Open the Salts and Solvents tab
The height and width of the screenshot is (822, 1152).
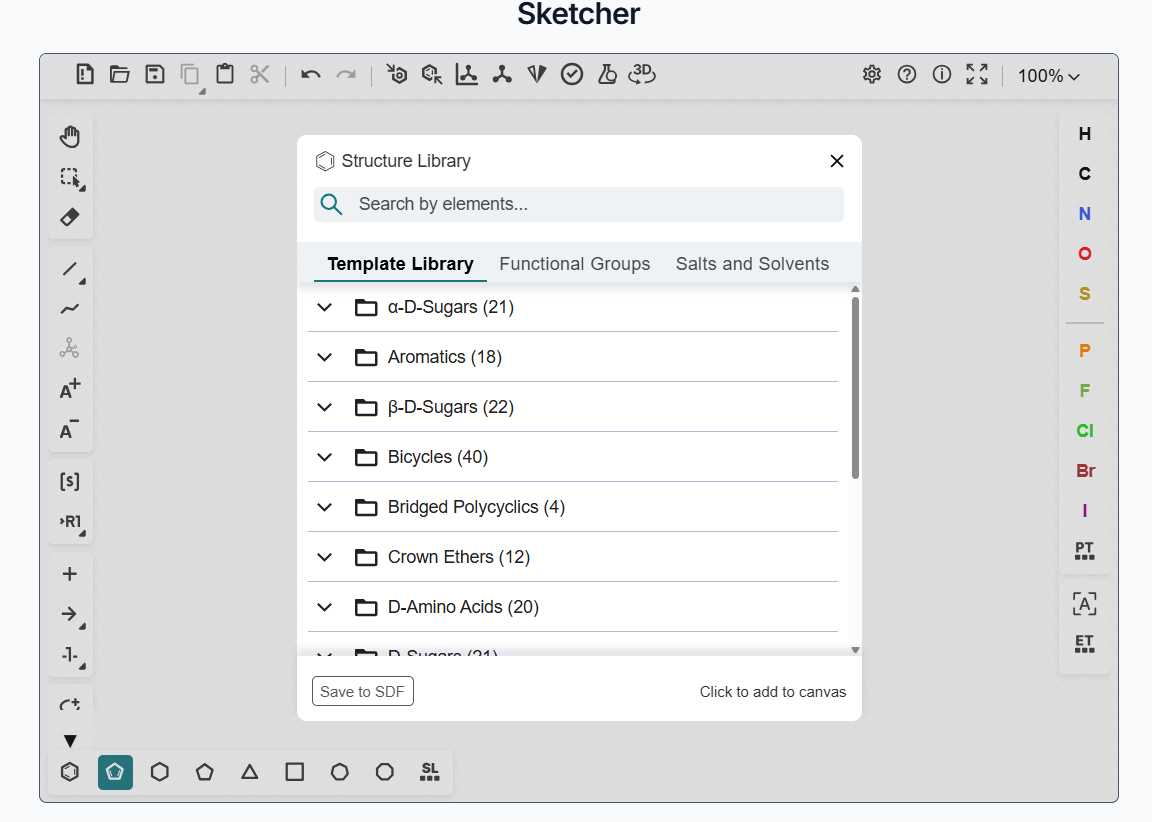752,263
